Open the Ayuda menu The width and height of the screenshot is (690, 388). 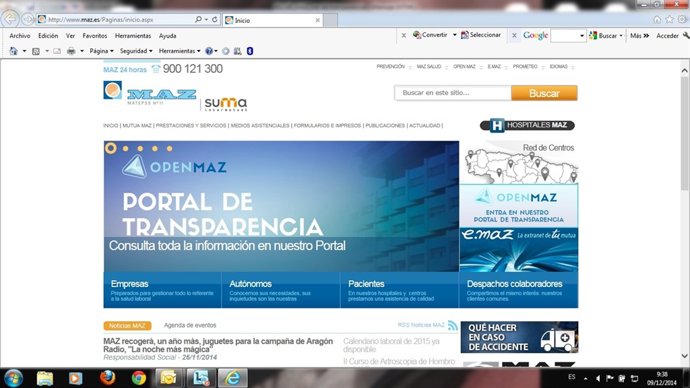(167, 36)
